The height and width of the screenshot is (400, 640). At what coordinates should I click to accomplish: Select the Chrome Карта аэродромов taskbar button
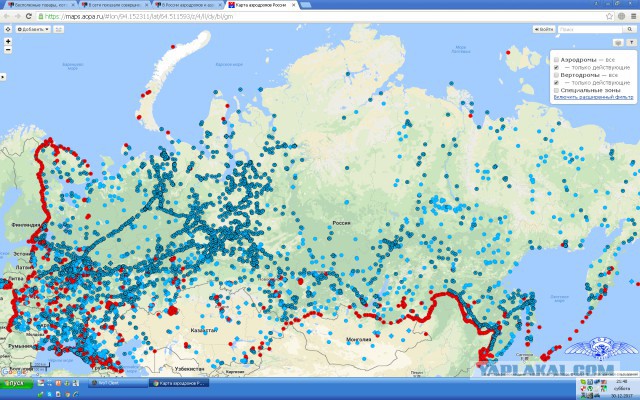pyautogui.click(x=179, y=383)
